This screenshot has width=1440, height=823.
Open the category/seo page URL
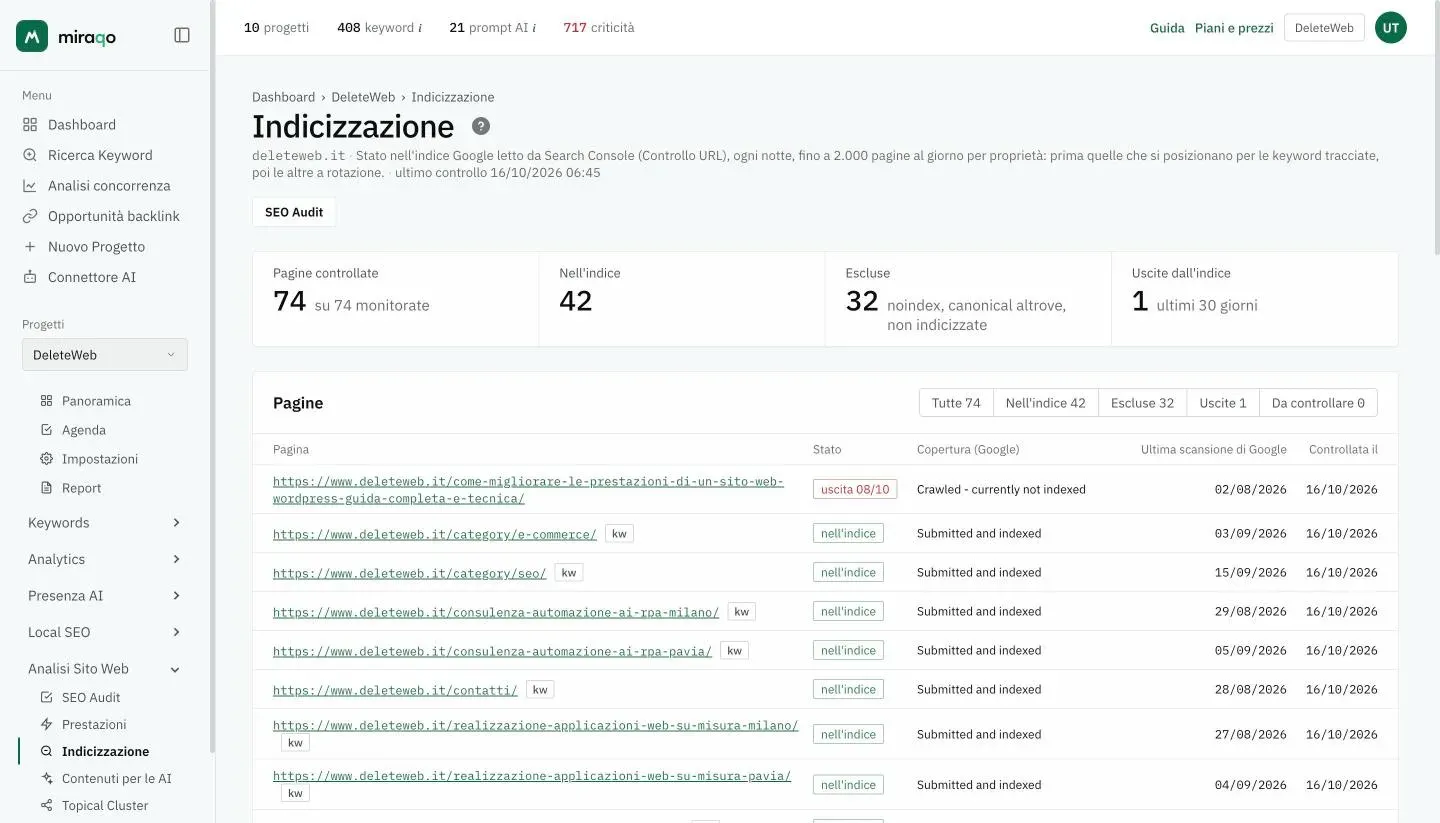click(x=410, y=573)
